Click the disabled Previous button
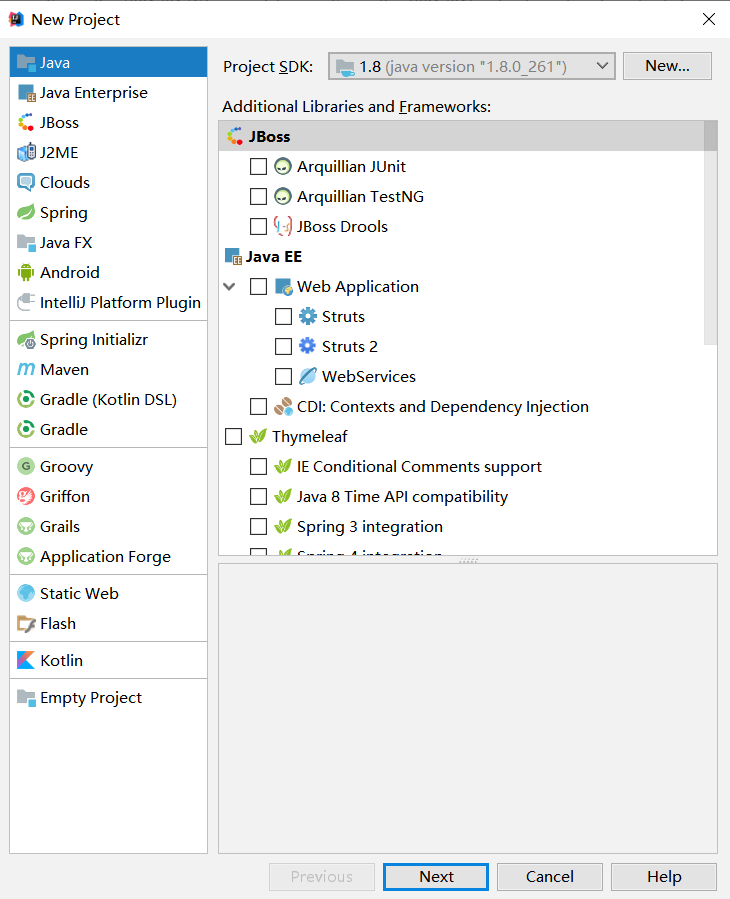Viewport: 730px width, 899px height. (x=322, y=877)
